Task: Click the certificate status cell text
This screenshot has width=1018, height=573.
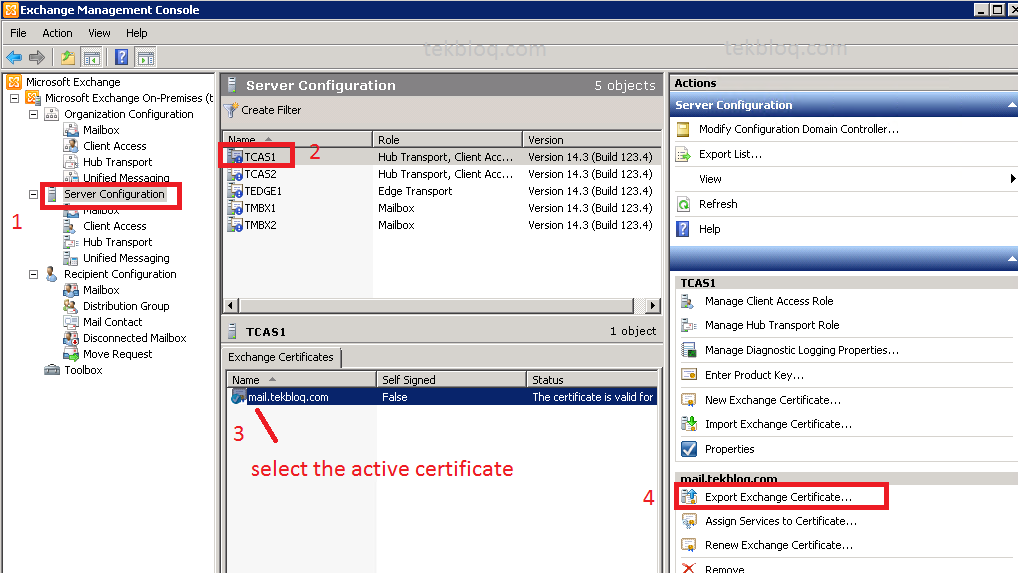Action: tap(593, 396)
